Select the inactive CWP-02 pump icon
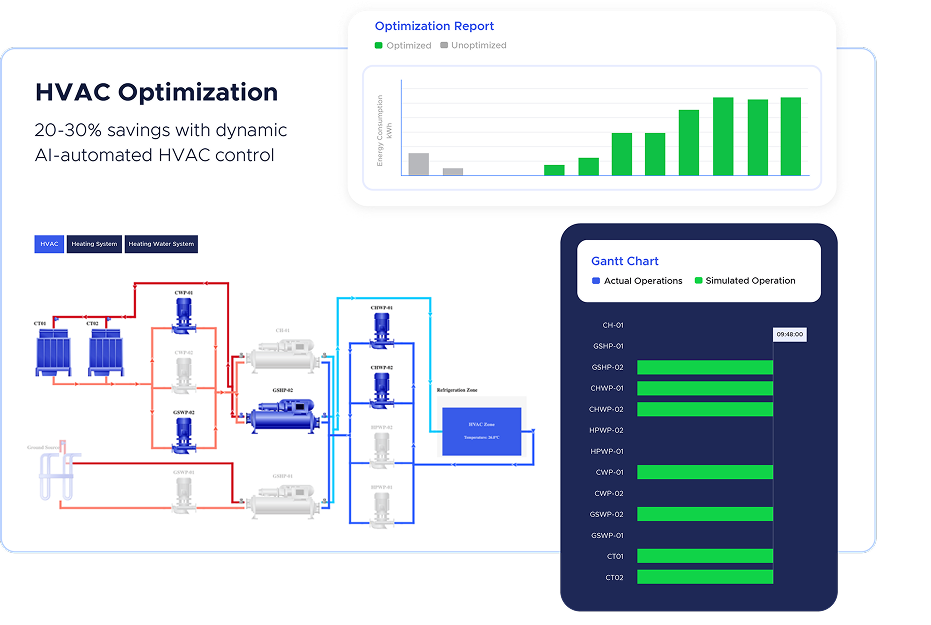 tap(183, 375)
